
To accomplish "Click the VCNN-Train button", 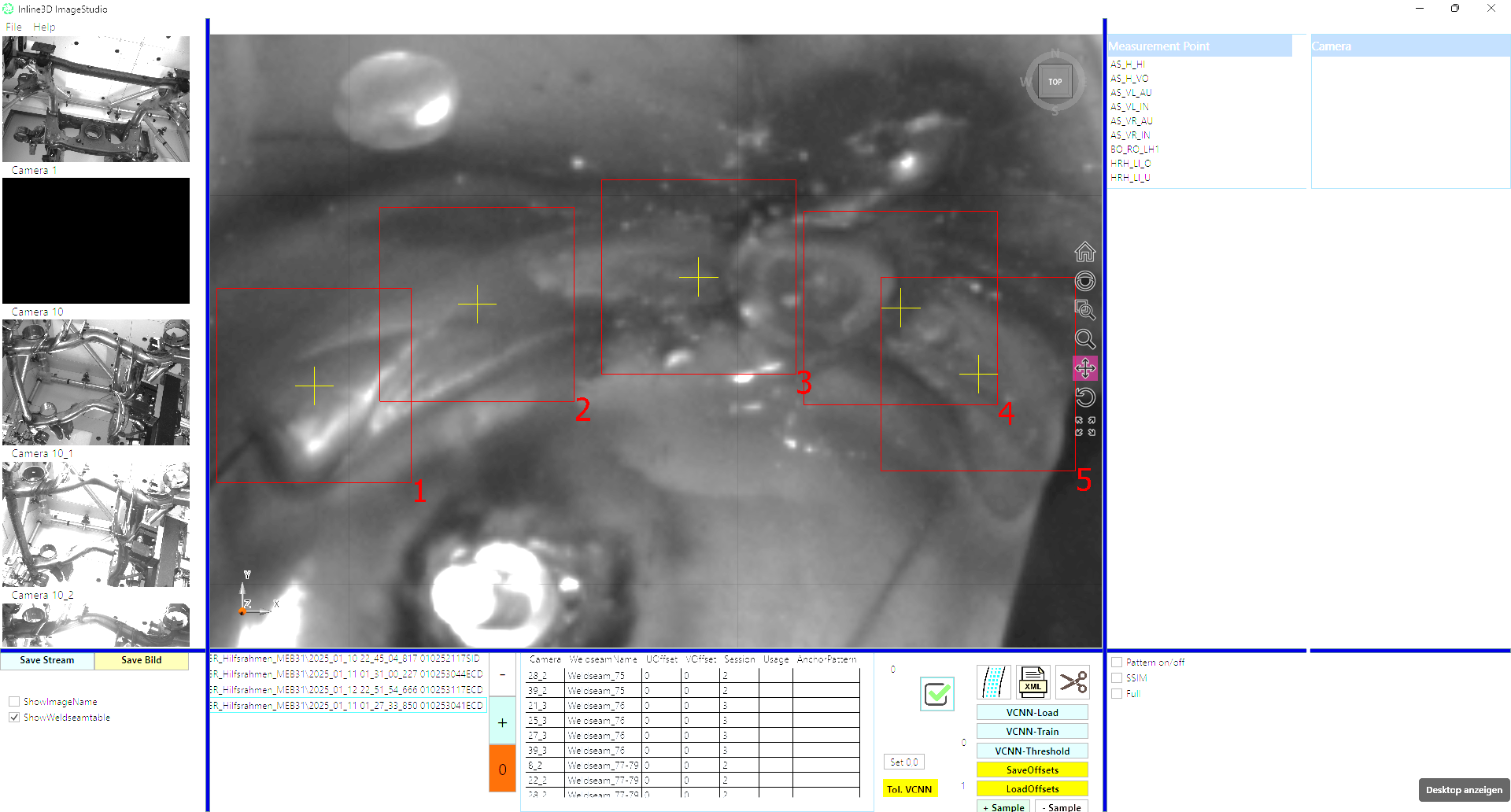I will 1033,731.
